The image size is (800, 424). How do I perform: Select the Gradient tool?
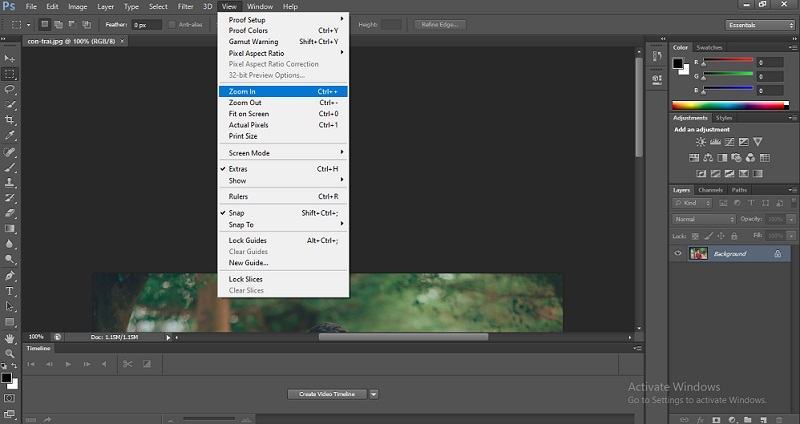(10, 229)
